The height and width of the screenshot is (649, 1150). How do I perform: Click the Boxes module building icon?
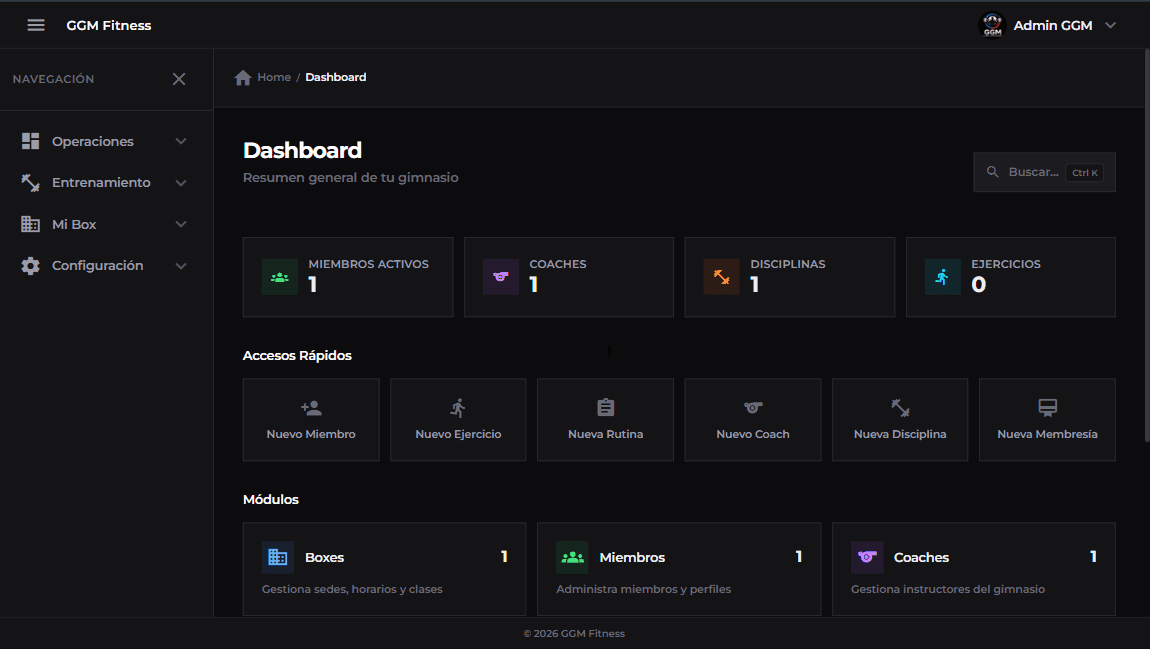(278, 557)
